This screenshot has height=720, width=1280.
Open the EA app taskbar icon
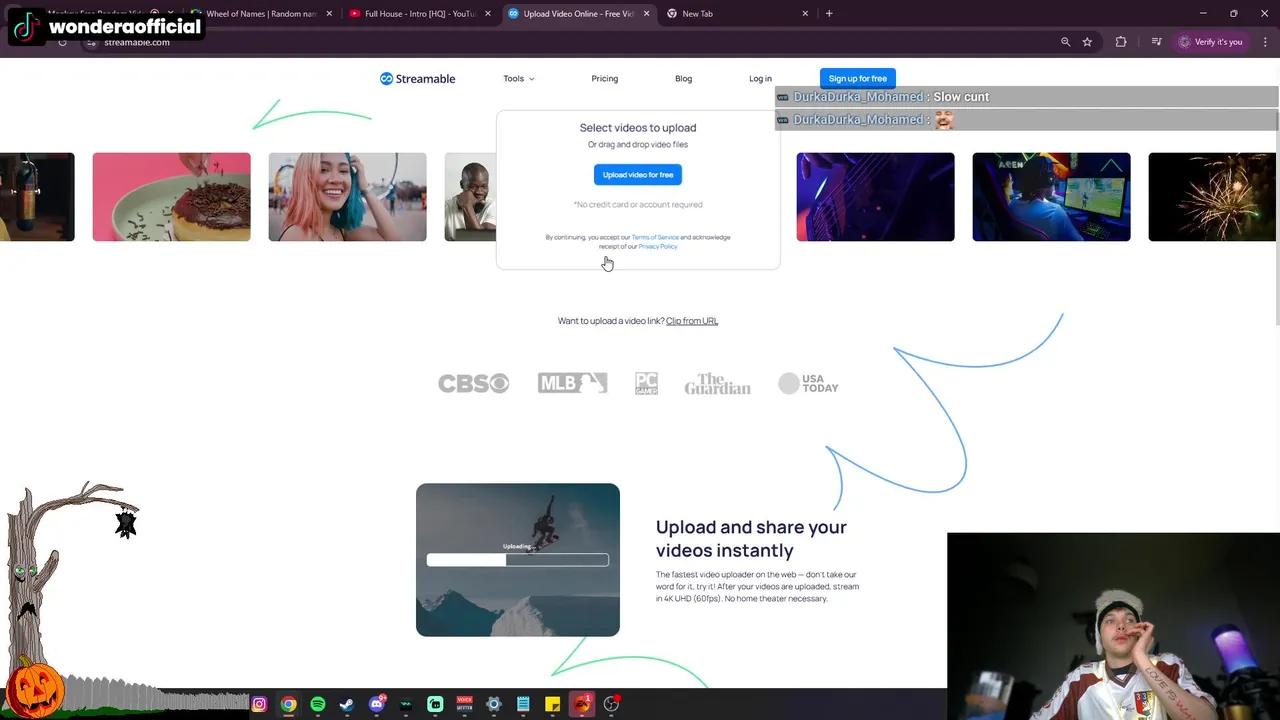582,704
